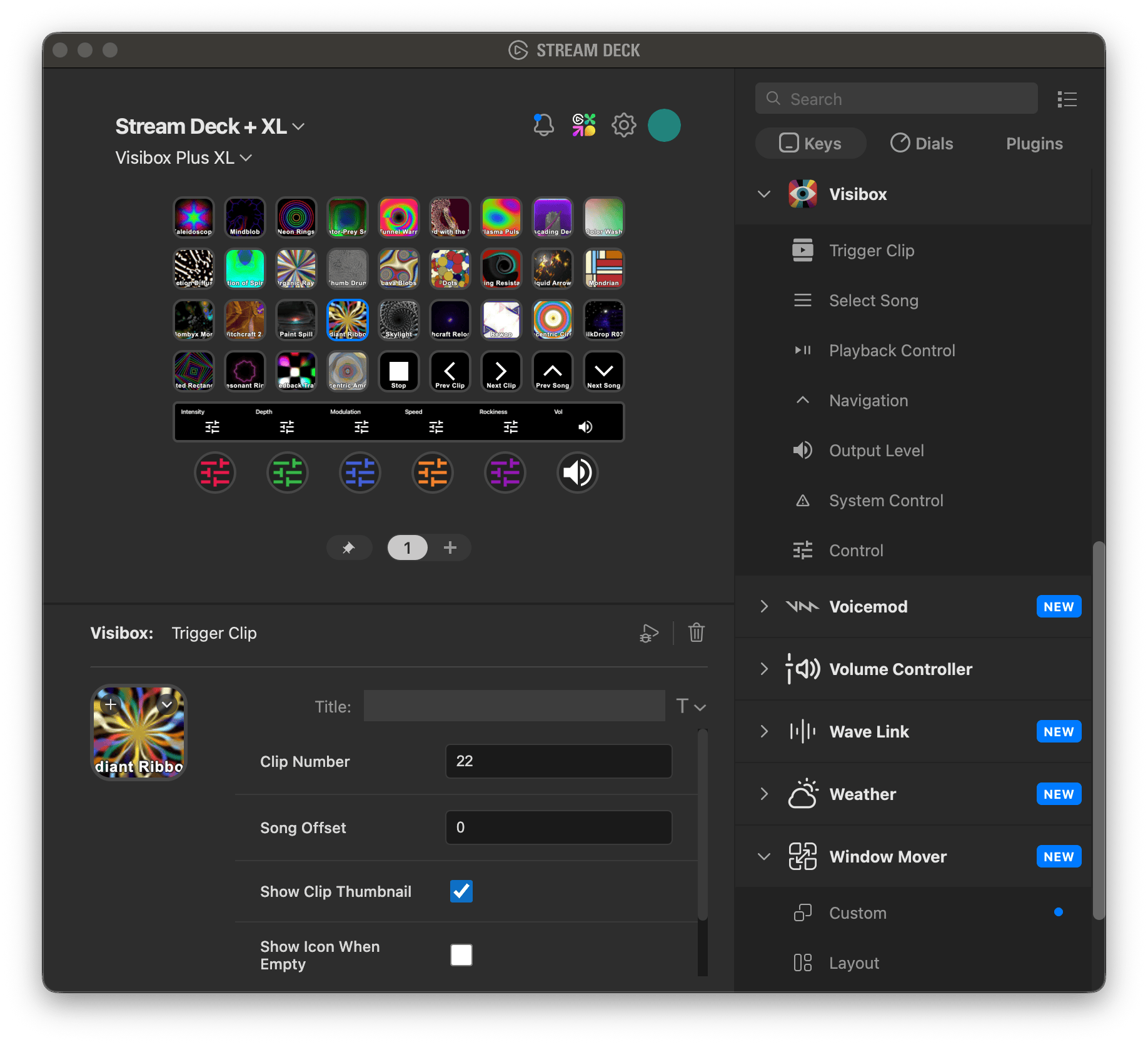Choose the Layout action
The width and height of the screenshot is (1148, 1045).
[x=913, y=963]
